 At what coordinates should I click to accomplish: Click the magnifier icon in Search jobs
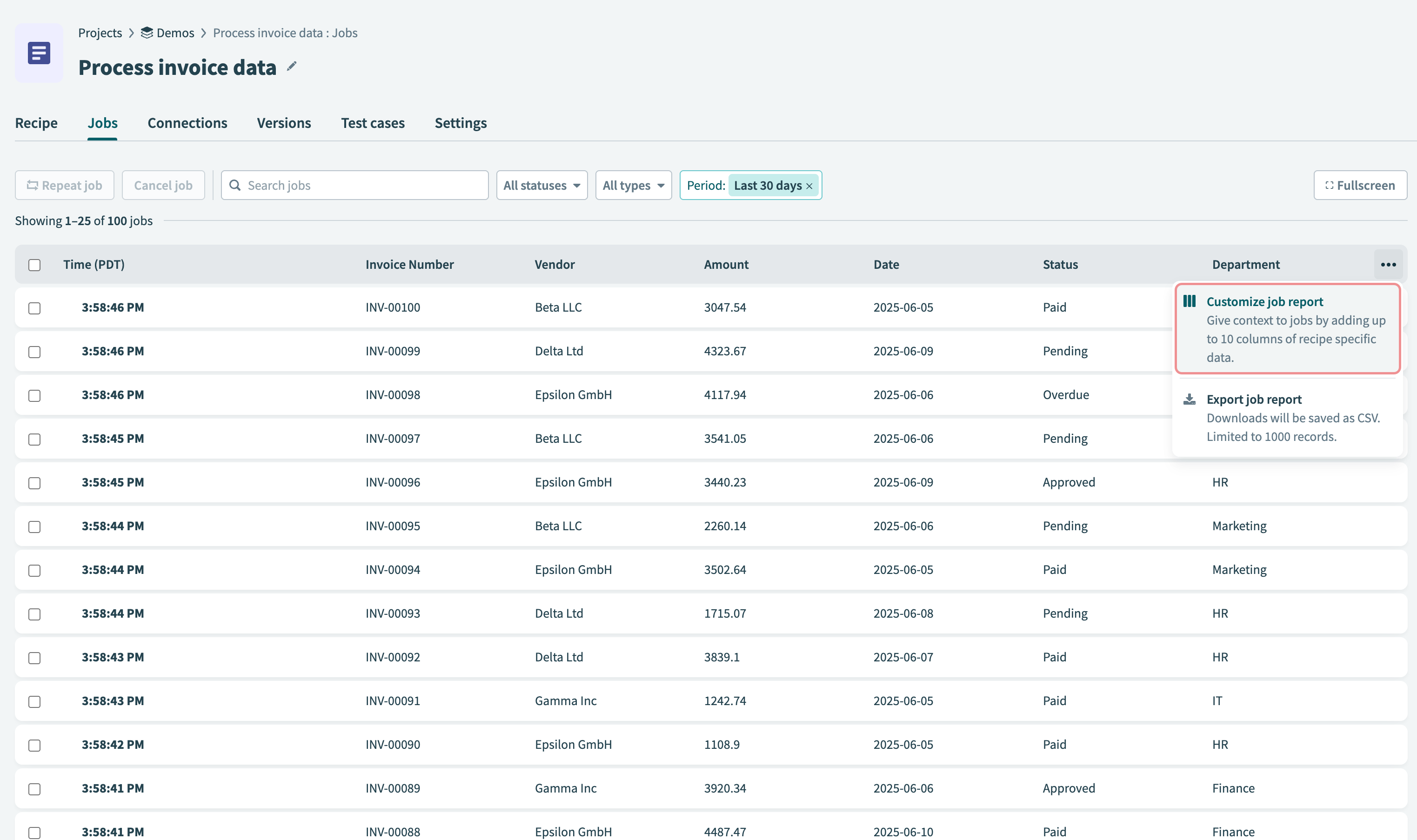pos(235,186)
